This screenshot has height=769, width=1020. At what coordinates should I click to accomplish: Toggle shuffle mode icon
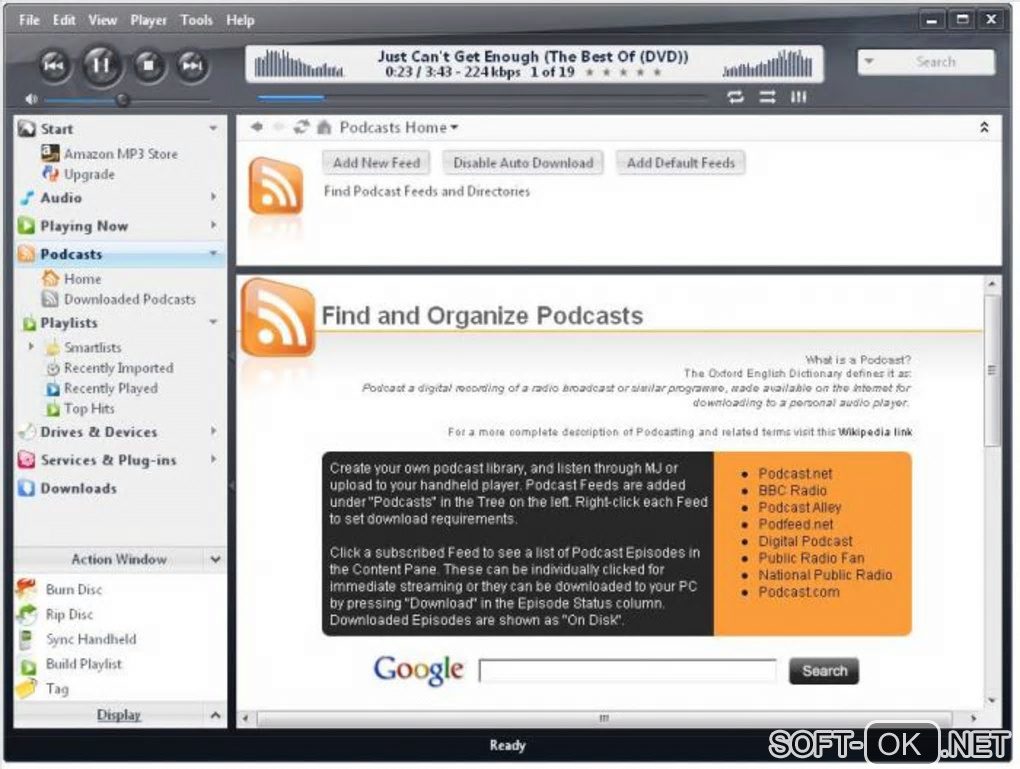pyautogui.click(x=768, y=97)
